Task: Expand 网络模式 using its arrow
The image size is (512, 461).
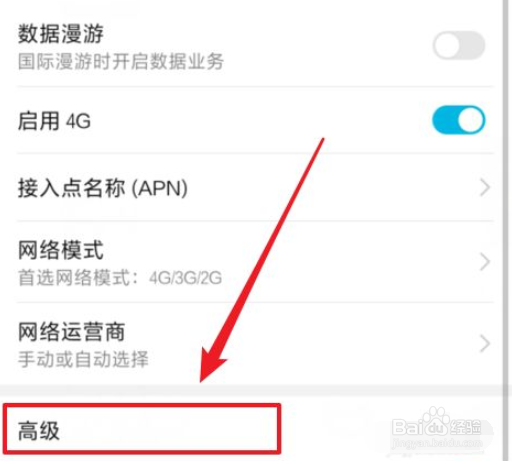Action: click(x=485, y=262)
